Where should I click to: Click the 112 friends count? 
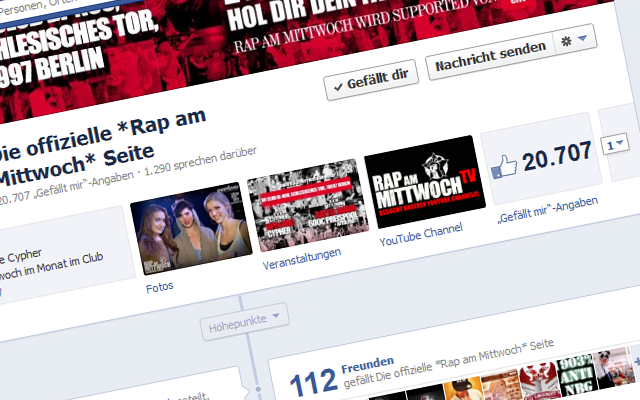point(313,382)
